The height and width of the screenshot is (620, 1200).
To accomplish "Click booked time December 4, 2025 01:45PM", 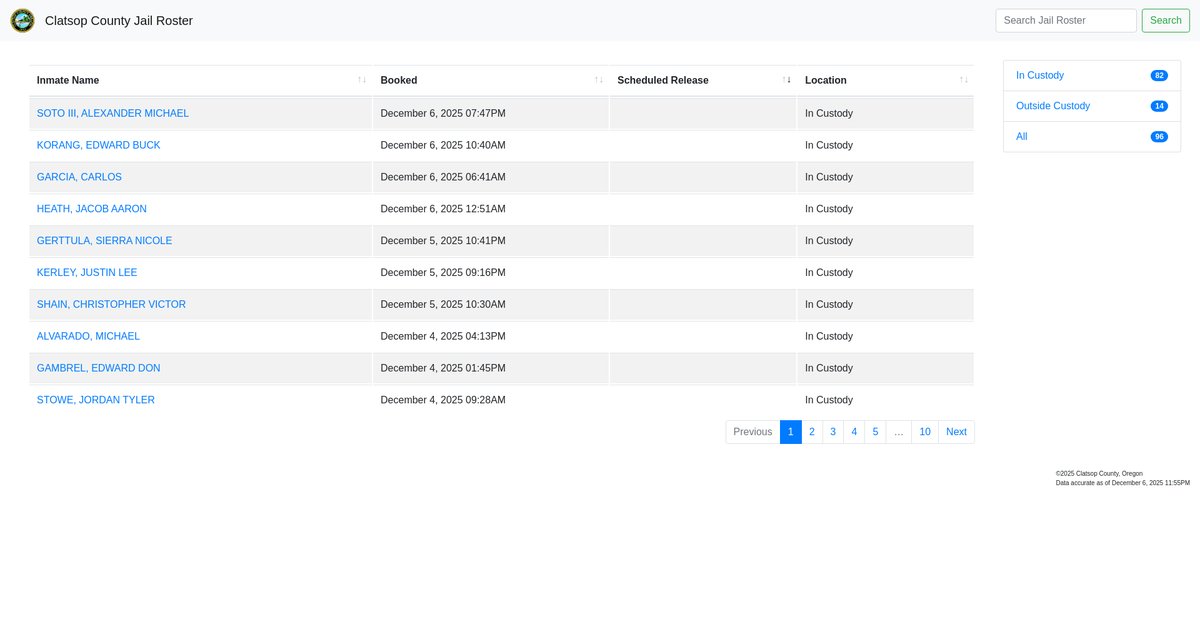I will point(443,368).
